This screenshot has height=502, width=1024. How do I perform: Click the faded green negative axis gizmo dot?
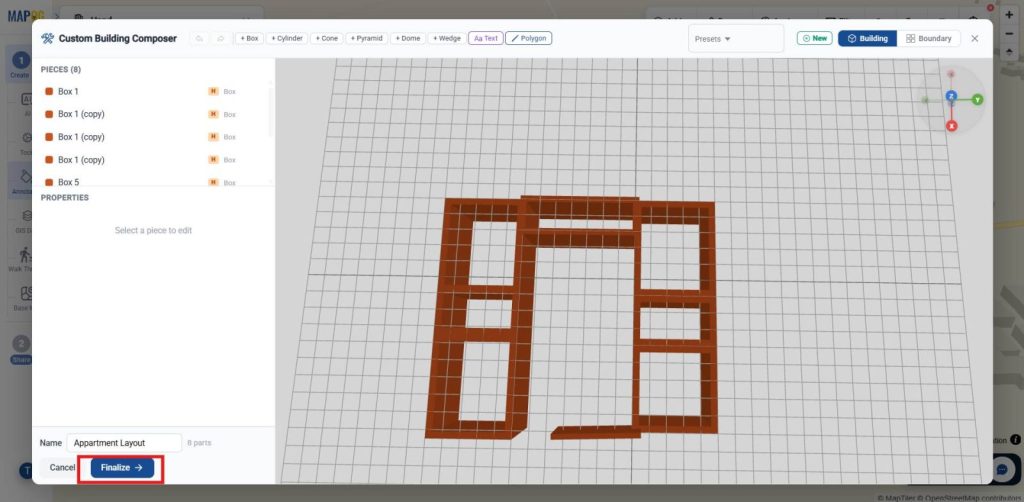[x=925, y=100]
